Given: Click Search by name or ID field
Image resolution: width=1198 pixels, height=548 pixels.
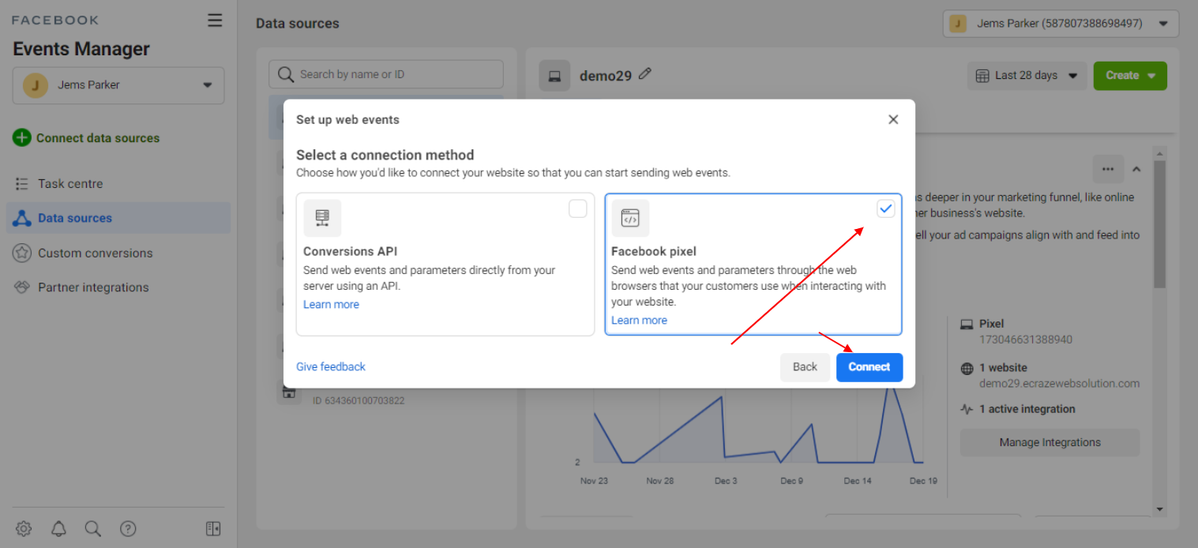Looking at the screenshot, I should pos(386,74).
